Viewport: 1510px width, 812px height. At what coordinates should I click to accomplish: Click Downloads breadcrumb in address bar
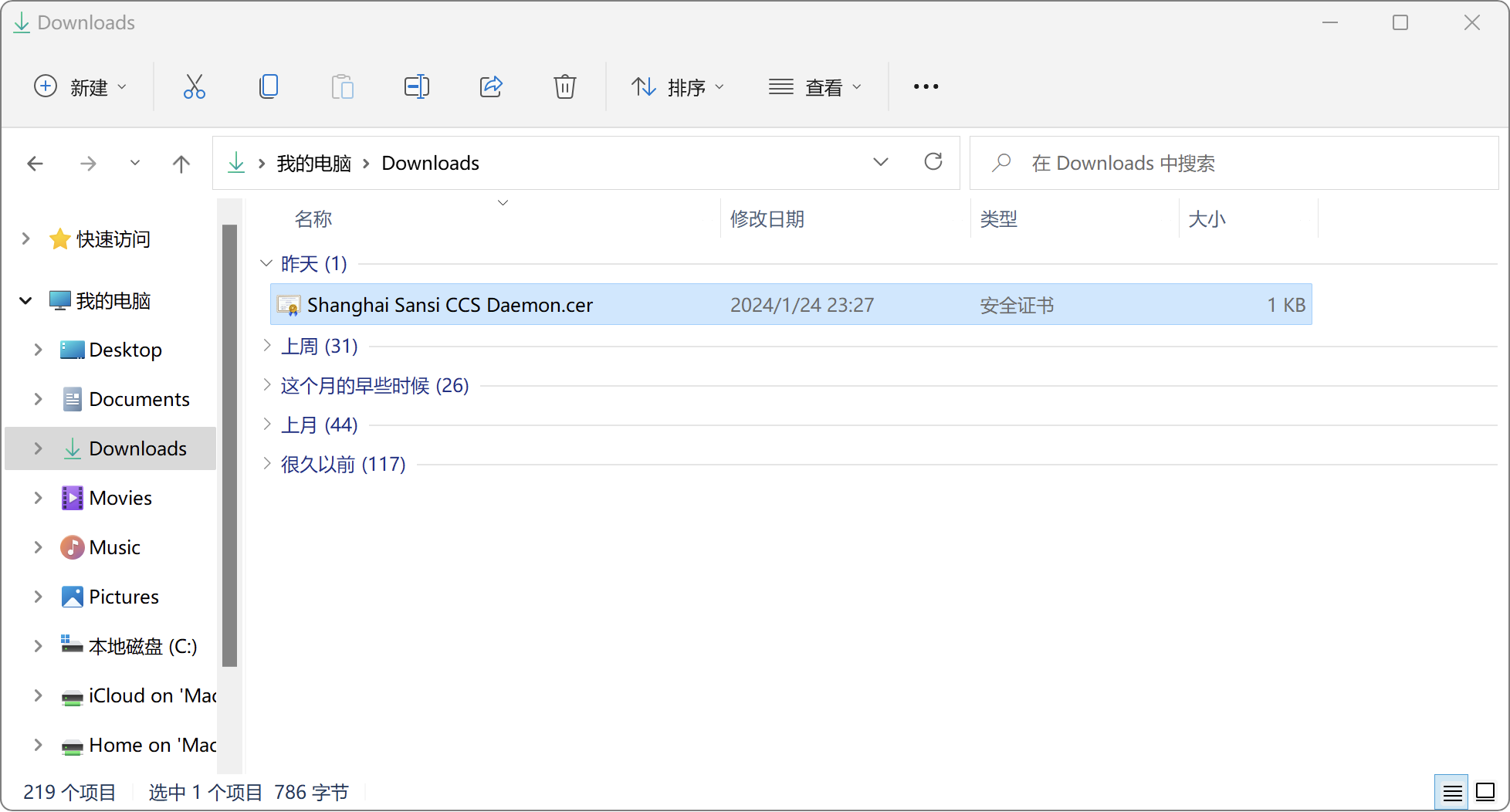click(431, 163)
